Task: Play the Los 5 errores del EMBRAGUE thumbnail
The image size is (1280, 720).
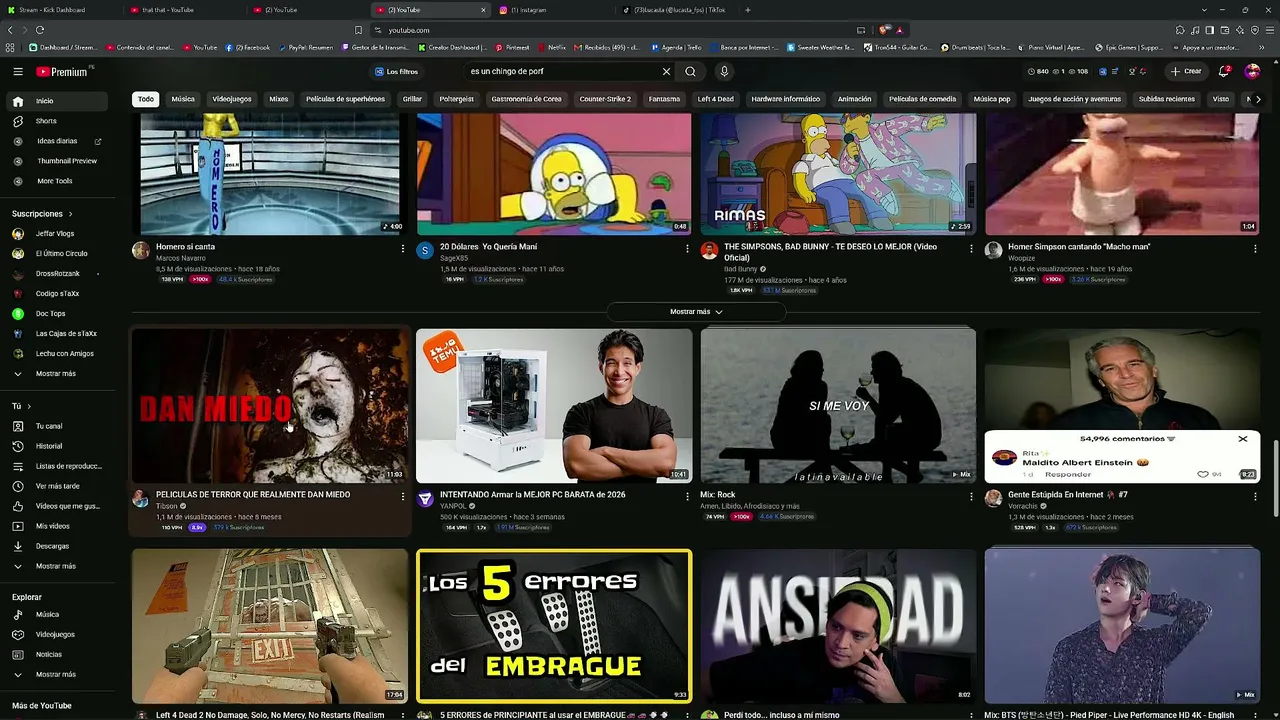Action: pyautogui.click(x=554, y=626)
